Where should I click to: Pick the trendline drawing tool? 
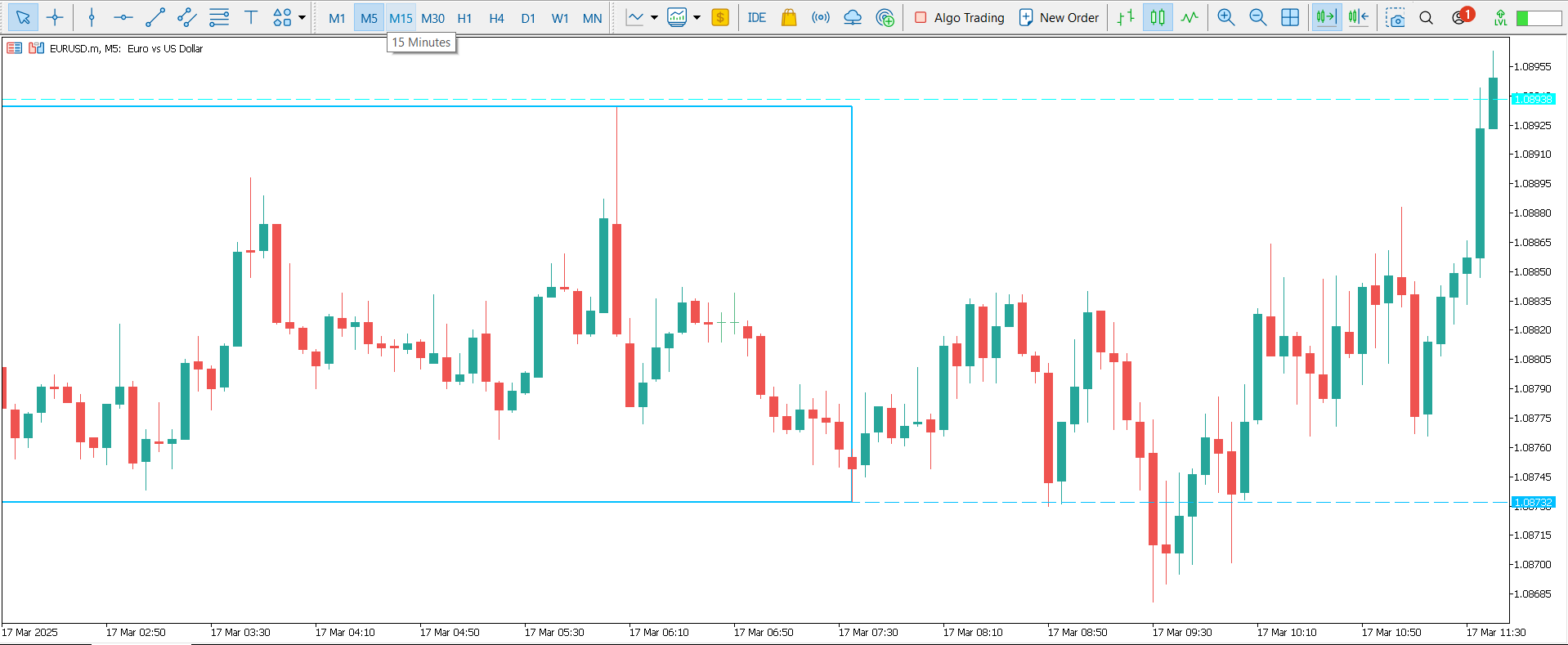pyautogui.click(x=155, y=17)
